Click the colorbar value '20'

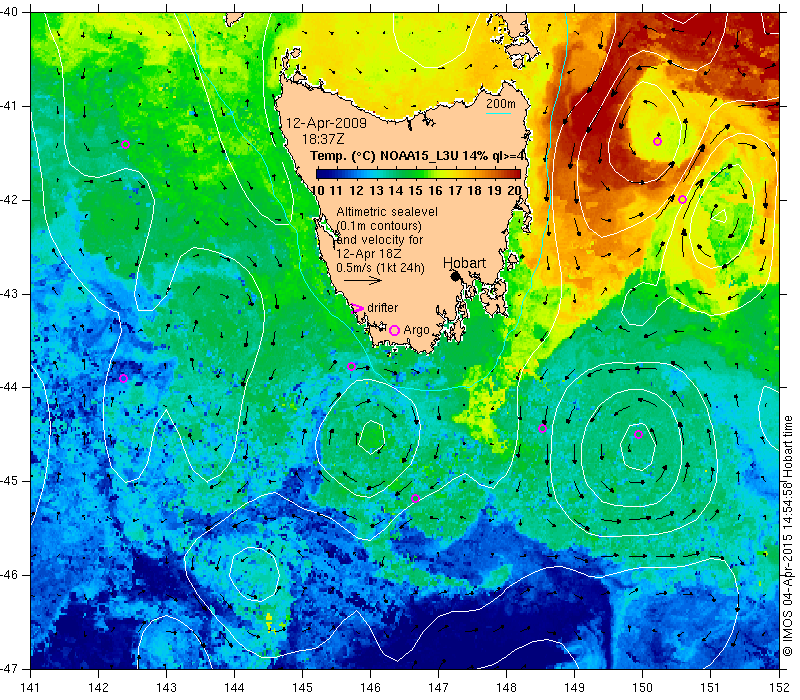click(514, 191)
